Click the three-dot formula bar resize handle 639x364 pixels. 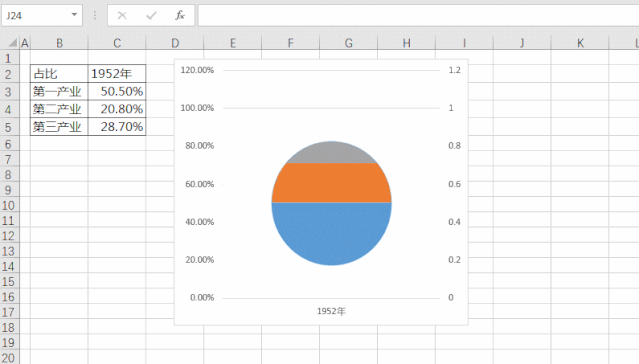coord(95,15)
